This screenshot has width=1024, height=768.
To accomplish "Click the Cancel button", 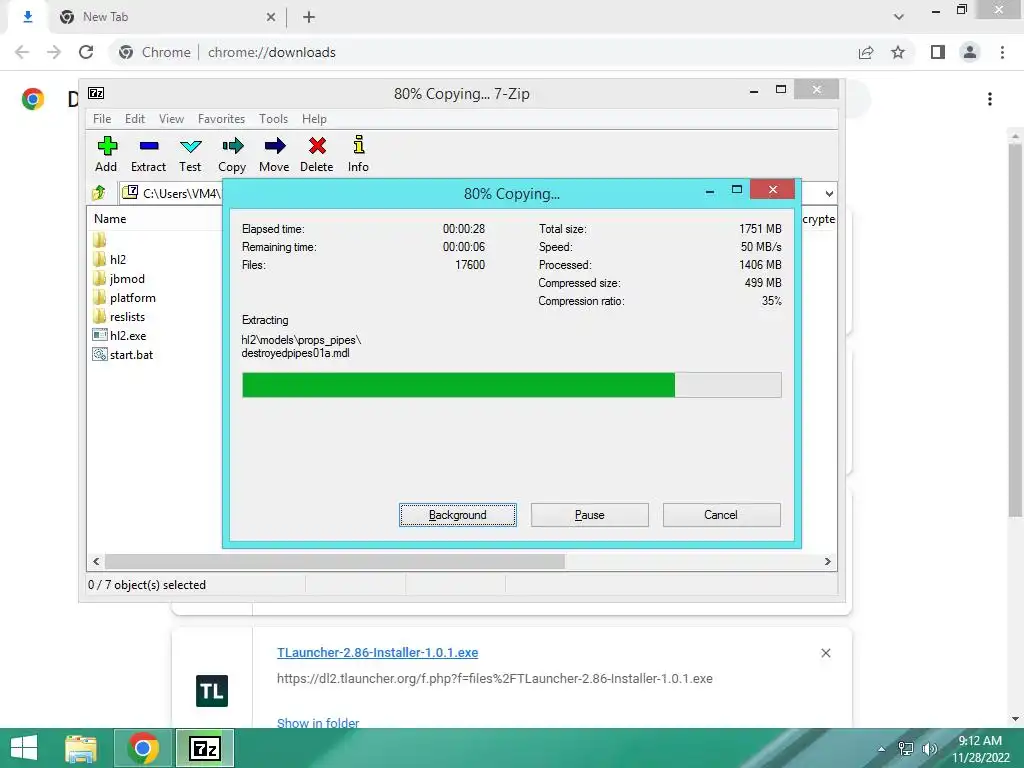I will coord(722,515).
